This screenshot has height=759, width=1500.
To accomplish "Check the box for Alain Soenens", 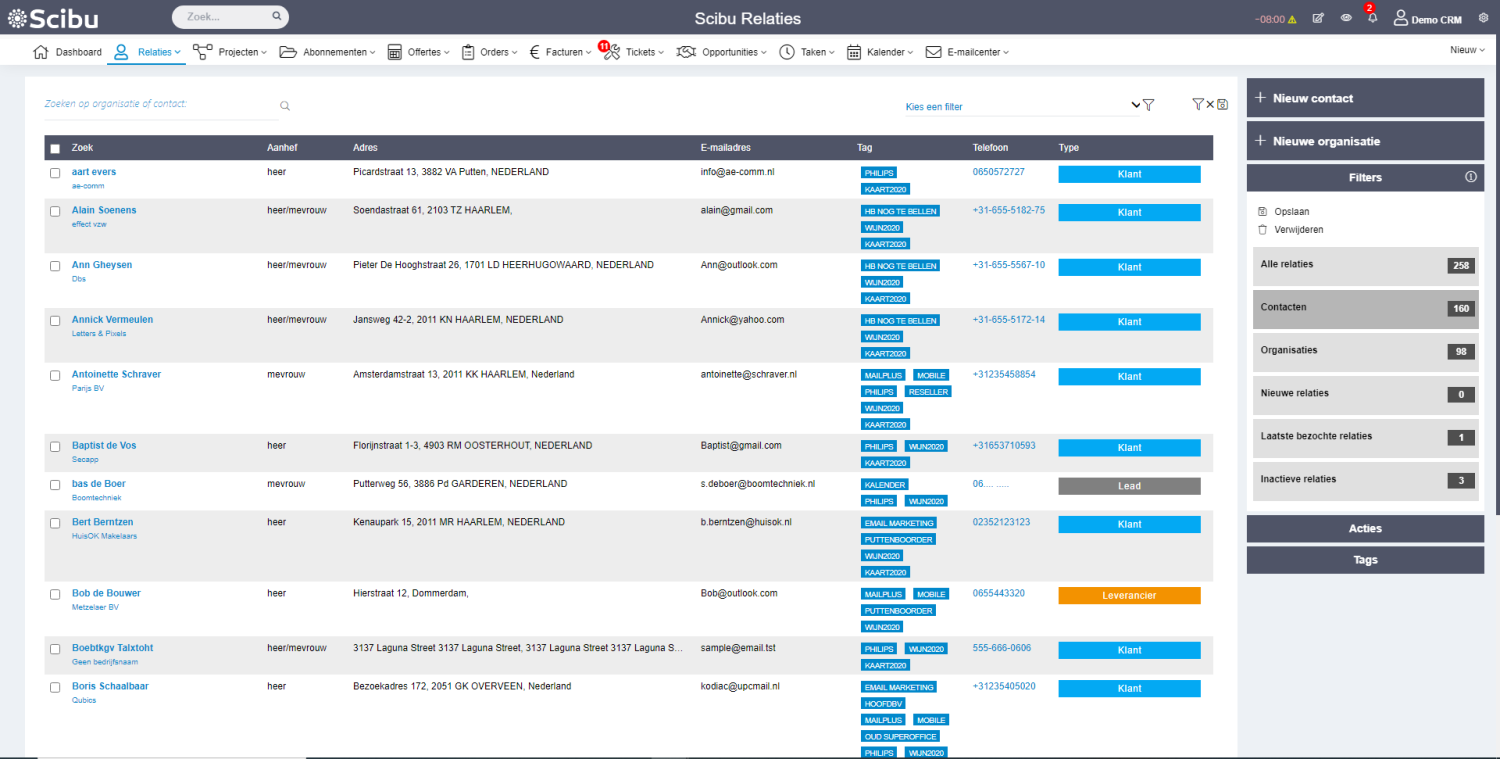I will (55, 211).
